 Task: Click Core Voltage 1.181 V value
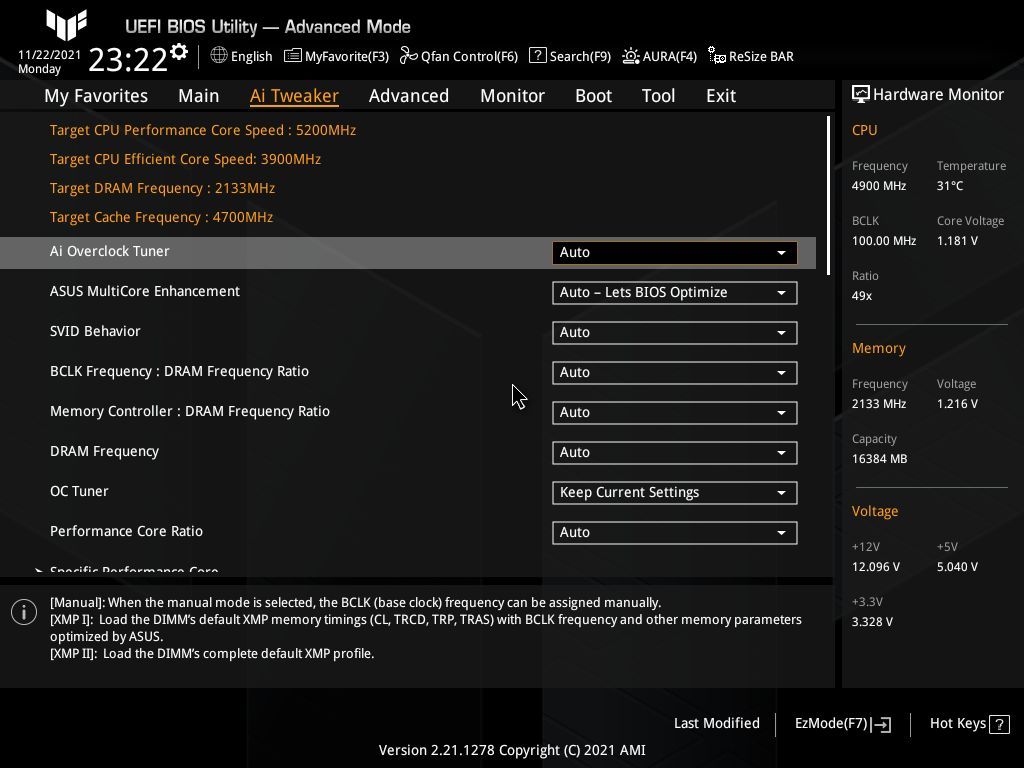click(957, 241)
